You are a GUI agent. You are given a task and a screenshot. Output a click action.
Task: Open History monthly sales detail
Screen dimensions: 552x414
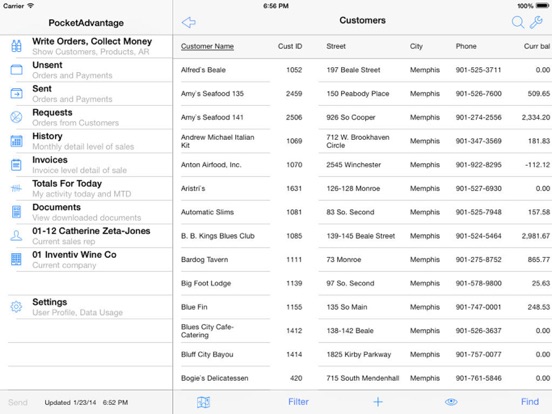86,141
